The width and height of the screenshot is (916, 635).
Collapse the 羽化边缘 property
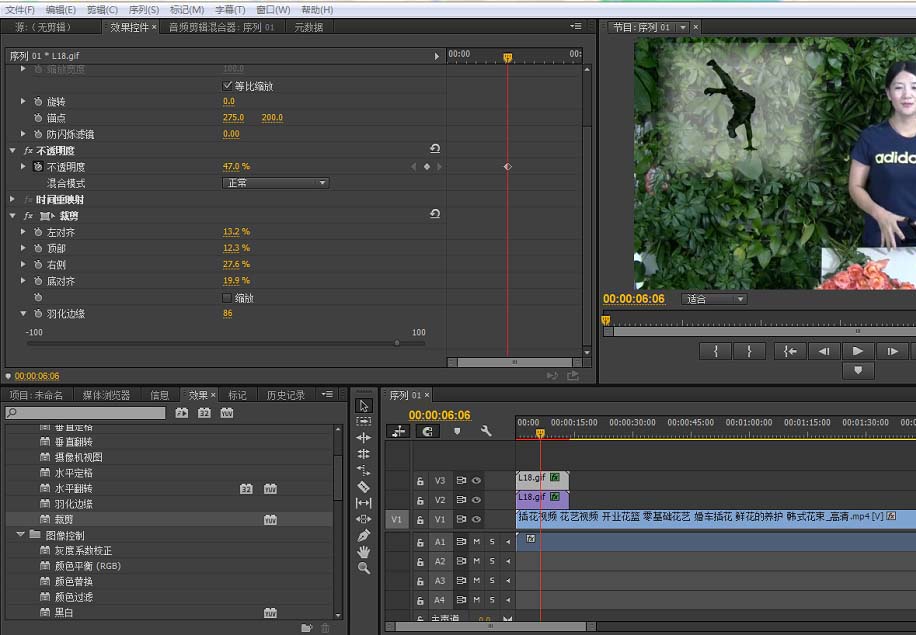(23, 314)
